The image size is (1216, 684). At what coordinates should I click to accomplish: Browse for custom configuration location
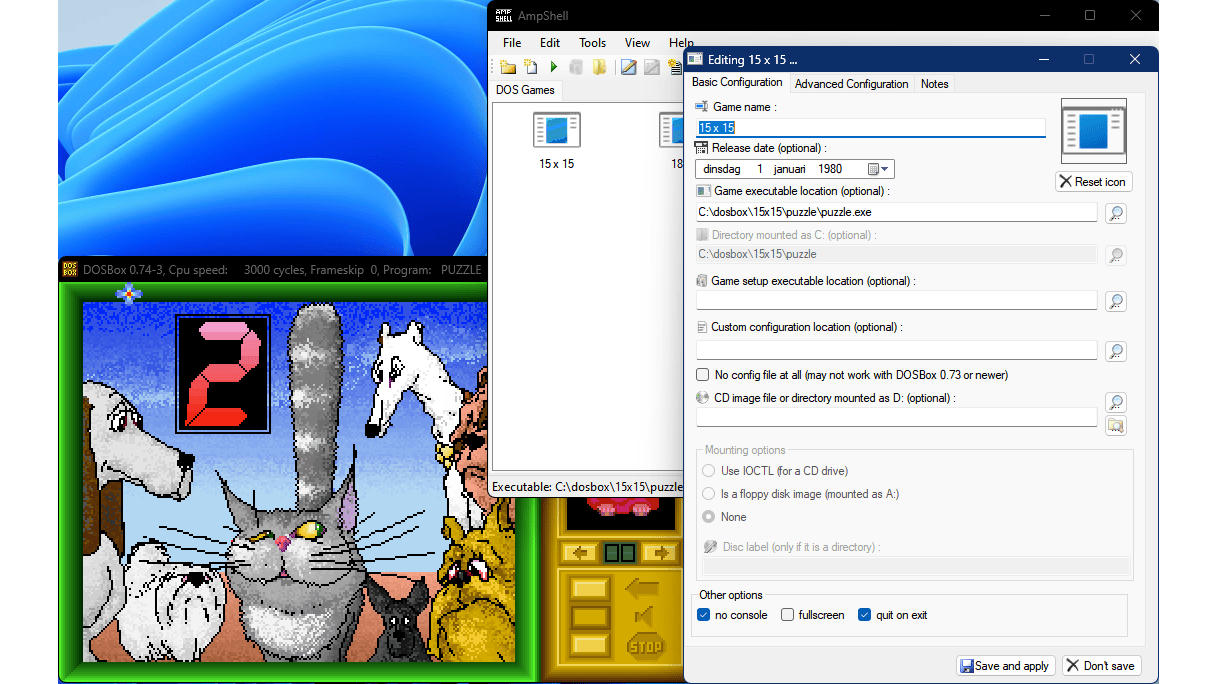1116,351
